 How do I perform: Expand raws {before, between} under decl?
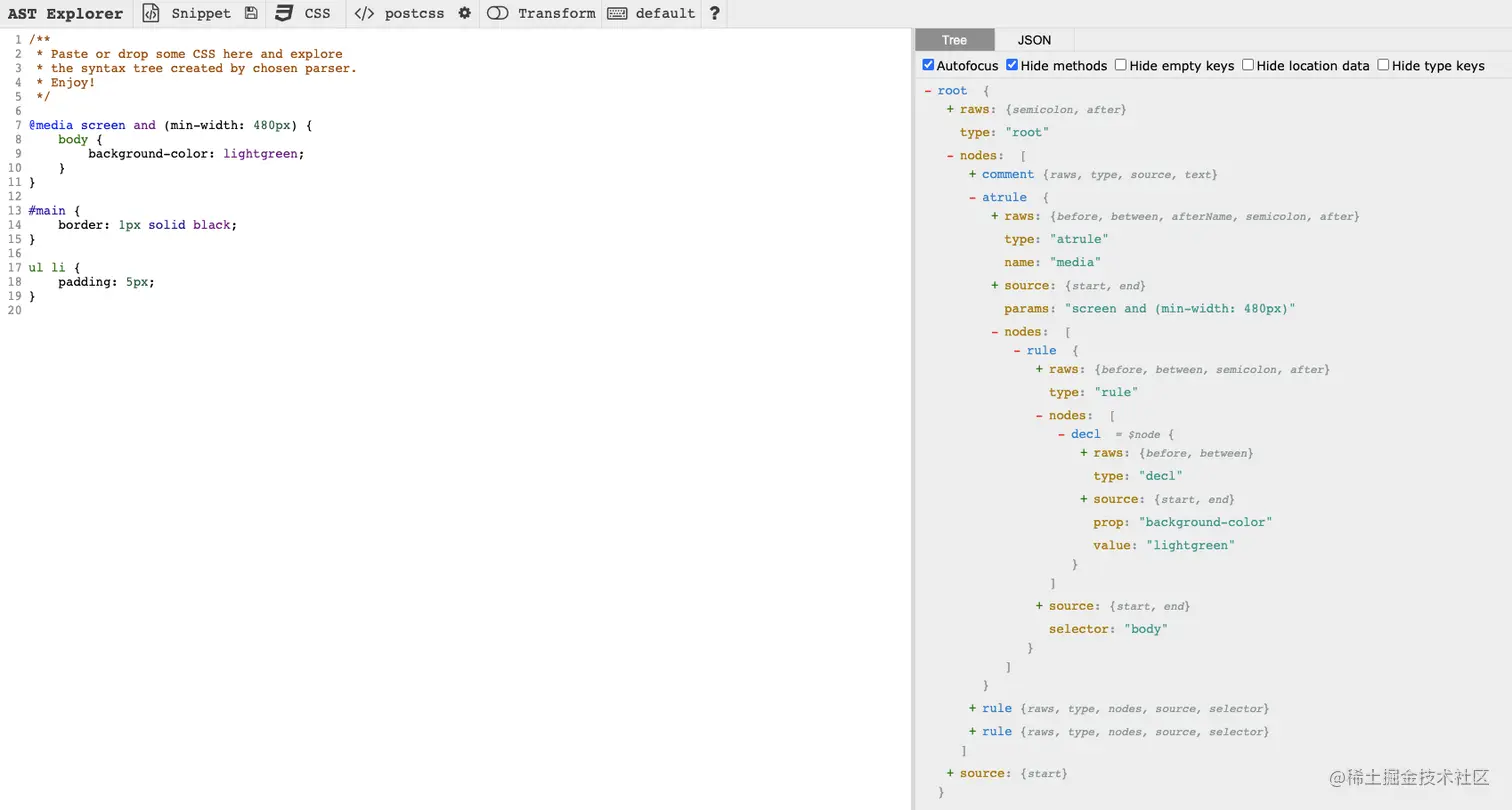point(1084,453)
